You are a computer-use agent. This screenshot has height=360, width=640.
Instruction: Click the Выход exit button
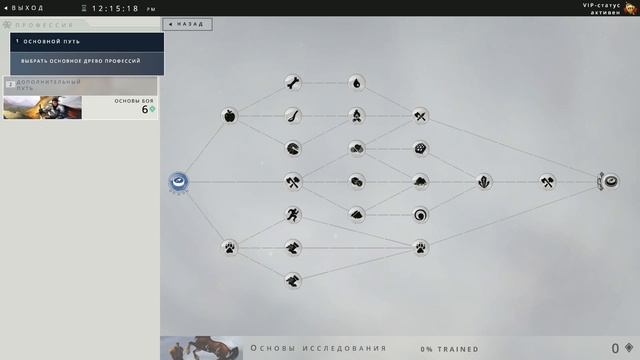pyautogui.click(x=24, y=8)
